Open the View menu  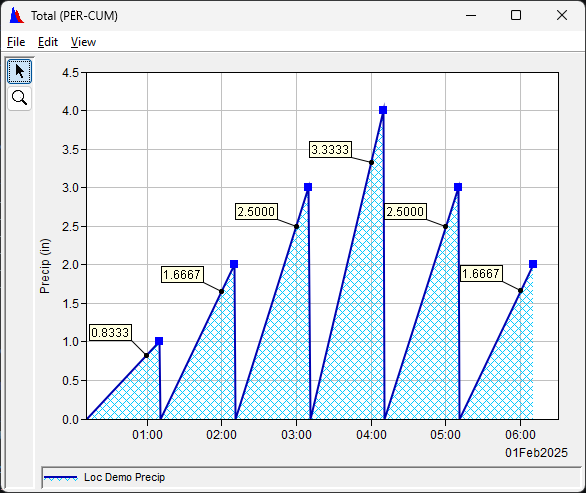tap(83, 42)
